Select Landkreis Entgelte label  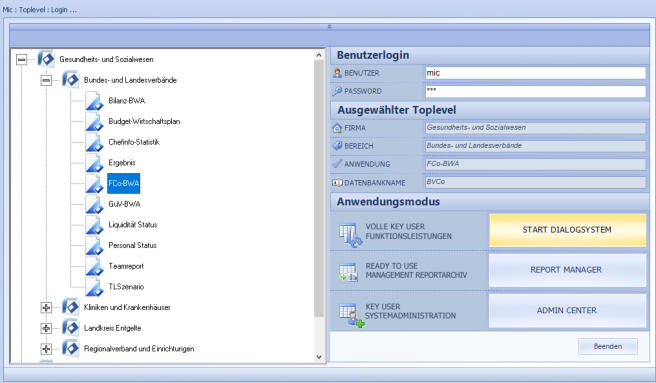112,328
